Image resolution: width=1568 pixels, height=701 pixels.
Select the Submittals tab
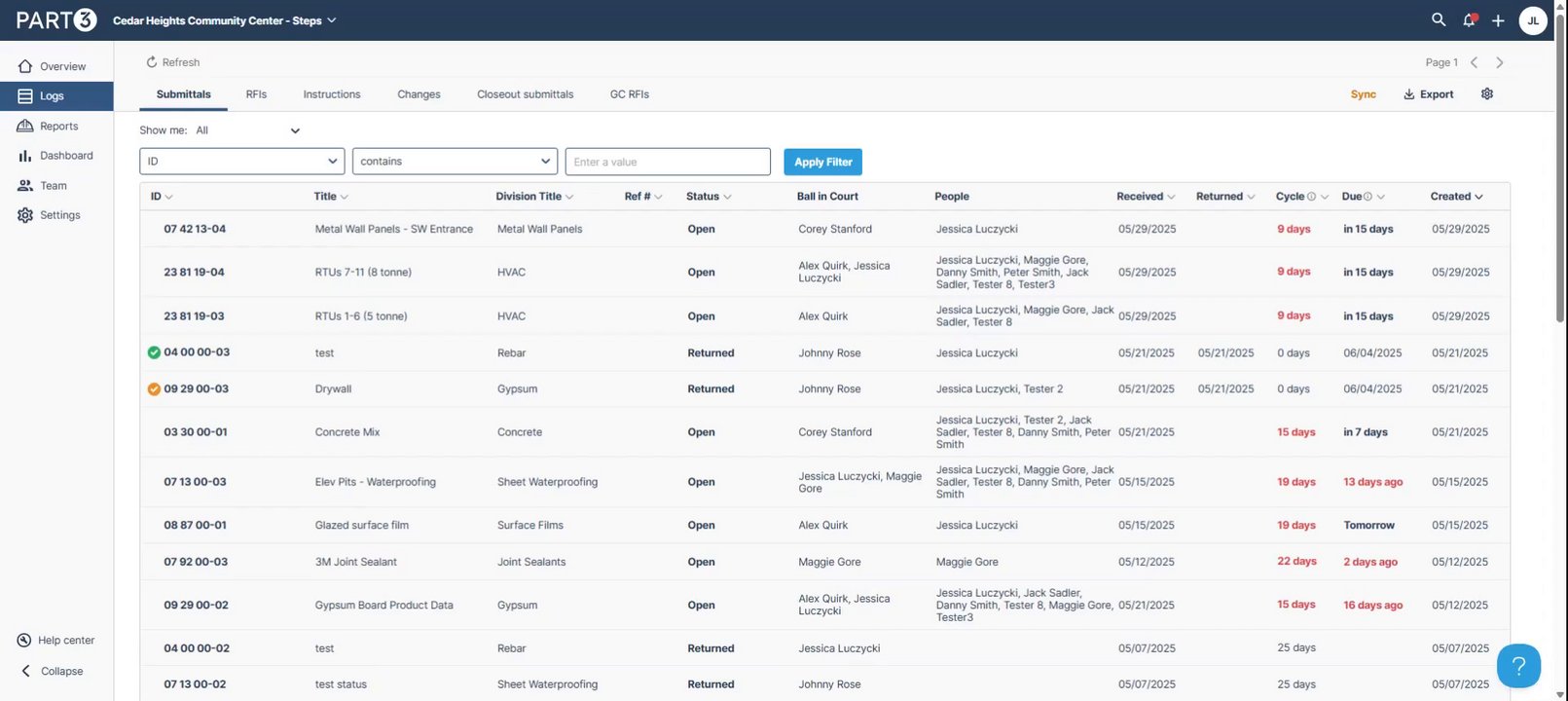click(x=184, y=94)
